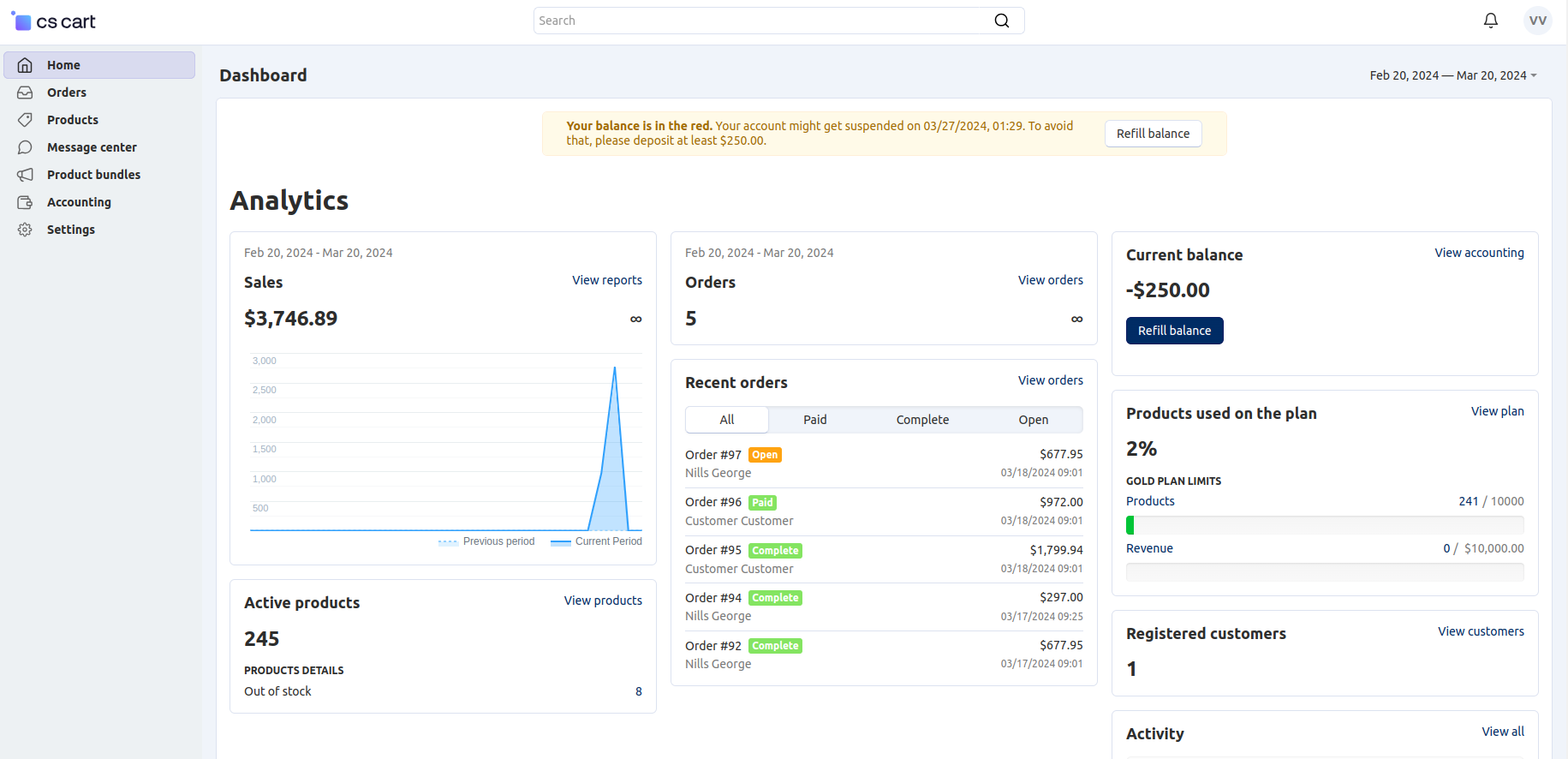Click the Out of stock label
Viewport: 1568px width, 759px height.
pyautogui.click(x=277, y=691)
